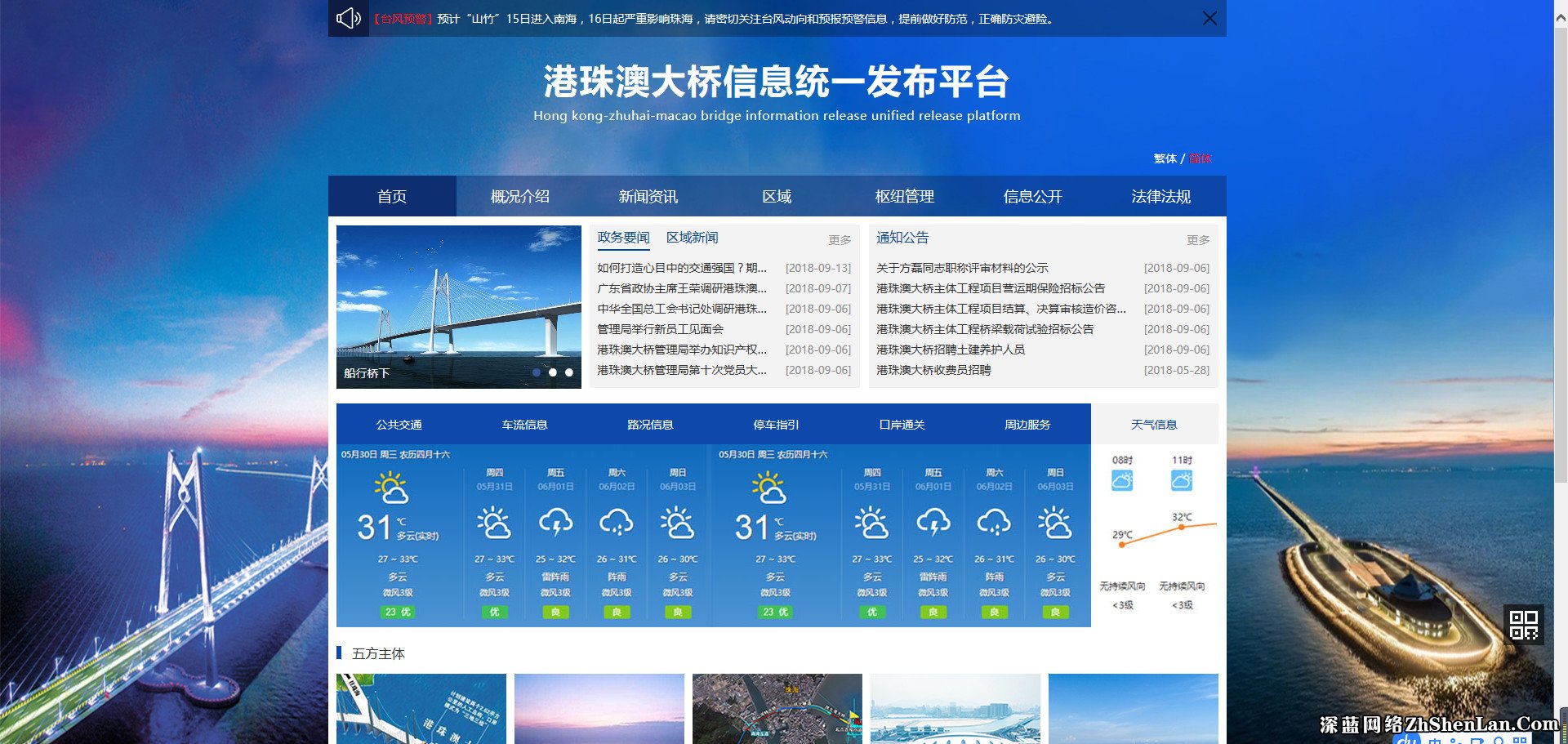Open the 法律法规 navigation menu
Screen dimensions: 1568x744
pyautogui.click(x=1161, y=196)
